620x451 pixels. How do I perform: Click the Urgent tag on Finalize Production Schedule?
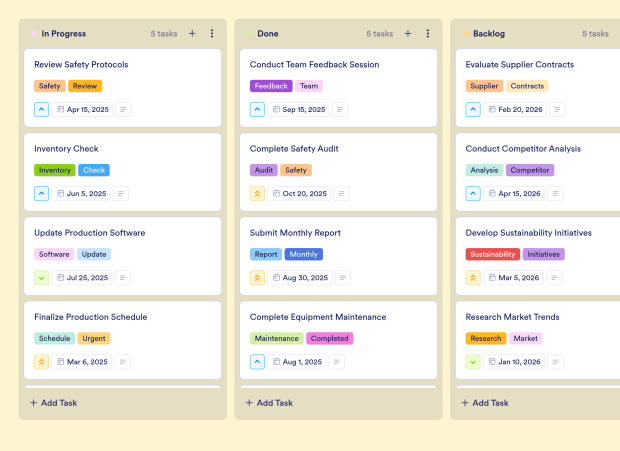coord(94,339)
